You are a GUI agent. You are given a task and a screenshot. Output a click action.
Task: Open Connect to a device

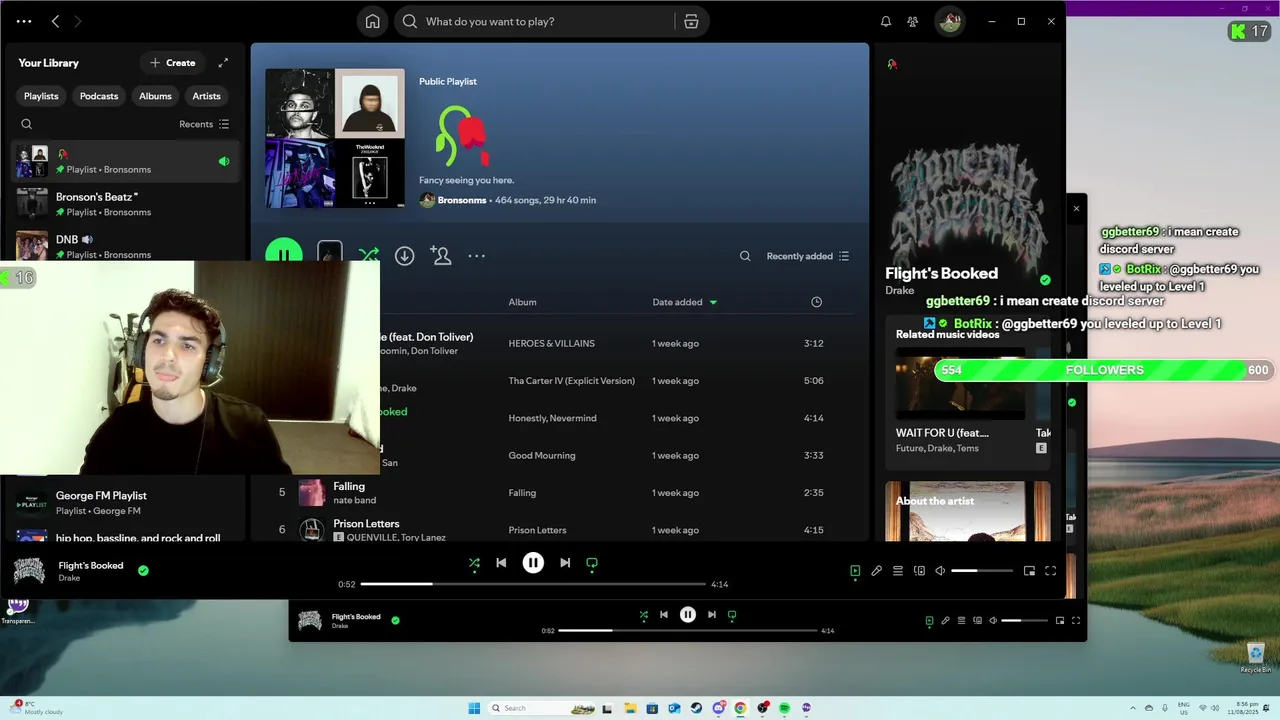pos(919,571)
